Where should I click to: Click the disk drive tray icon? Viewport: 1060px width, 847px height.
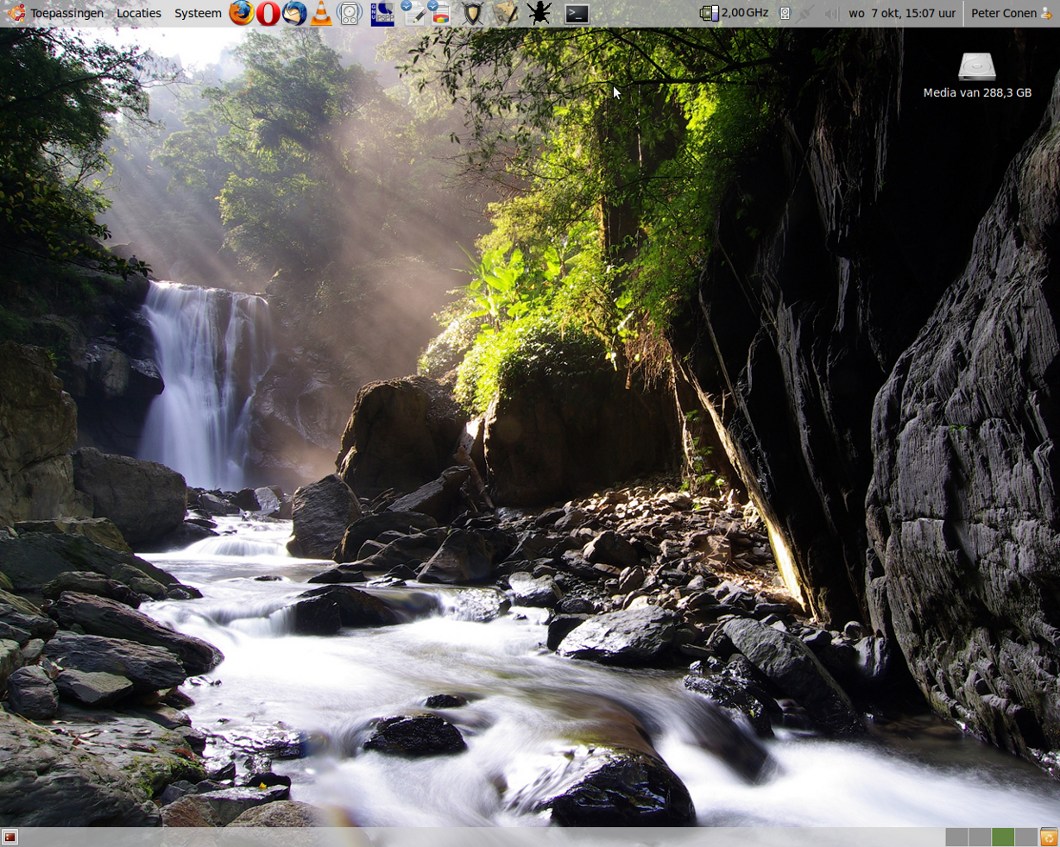pos(785,13)
